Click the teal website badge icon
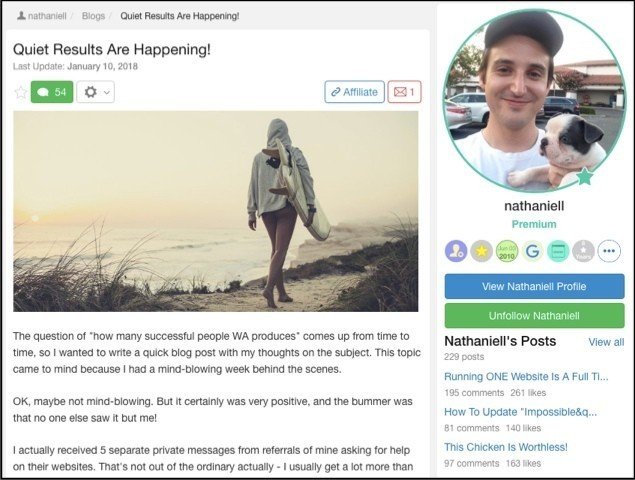 (x=558, y=251)
